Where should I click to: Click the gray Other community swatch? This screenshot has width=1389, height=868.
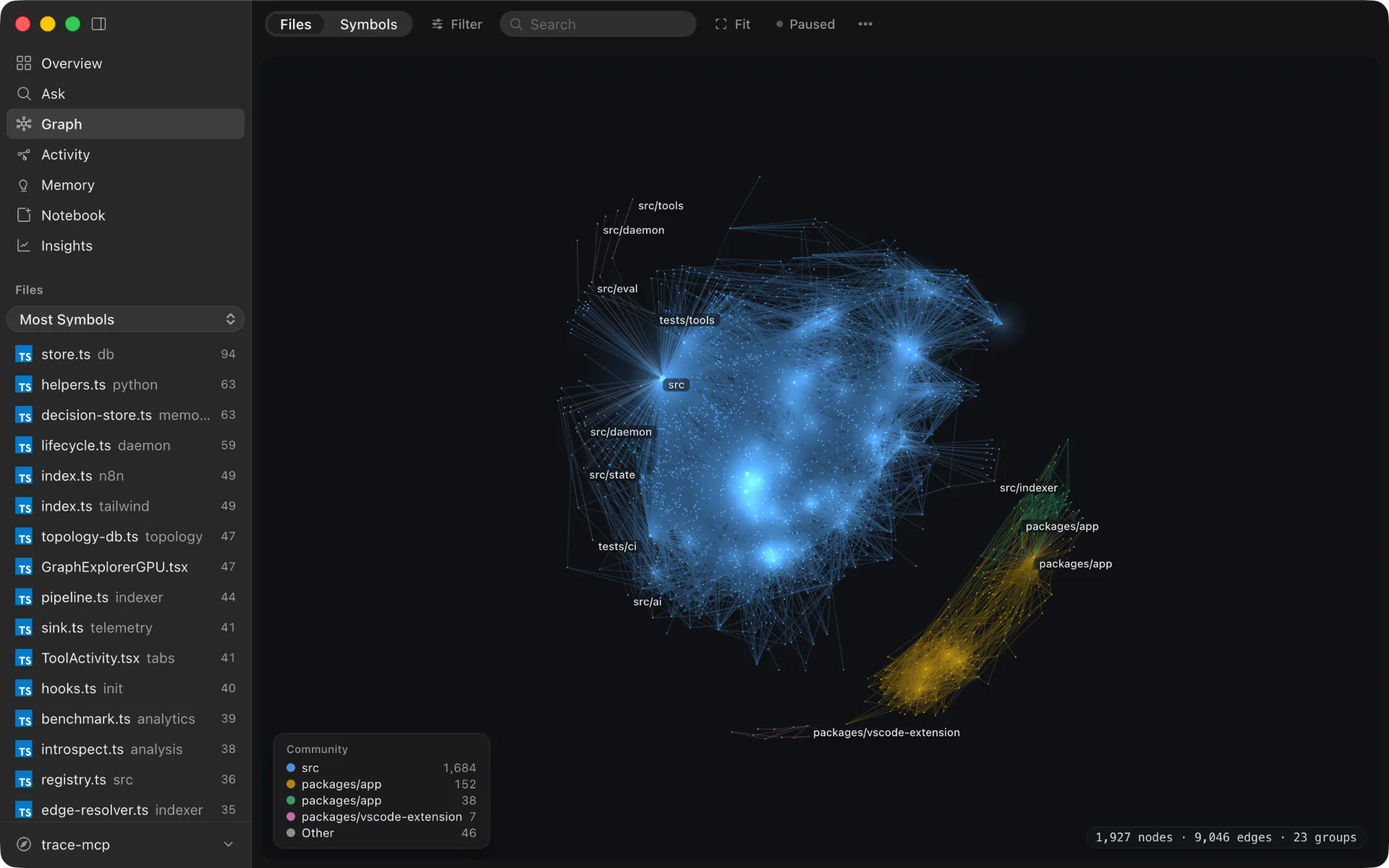coord(291,833)
